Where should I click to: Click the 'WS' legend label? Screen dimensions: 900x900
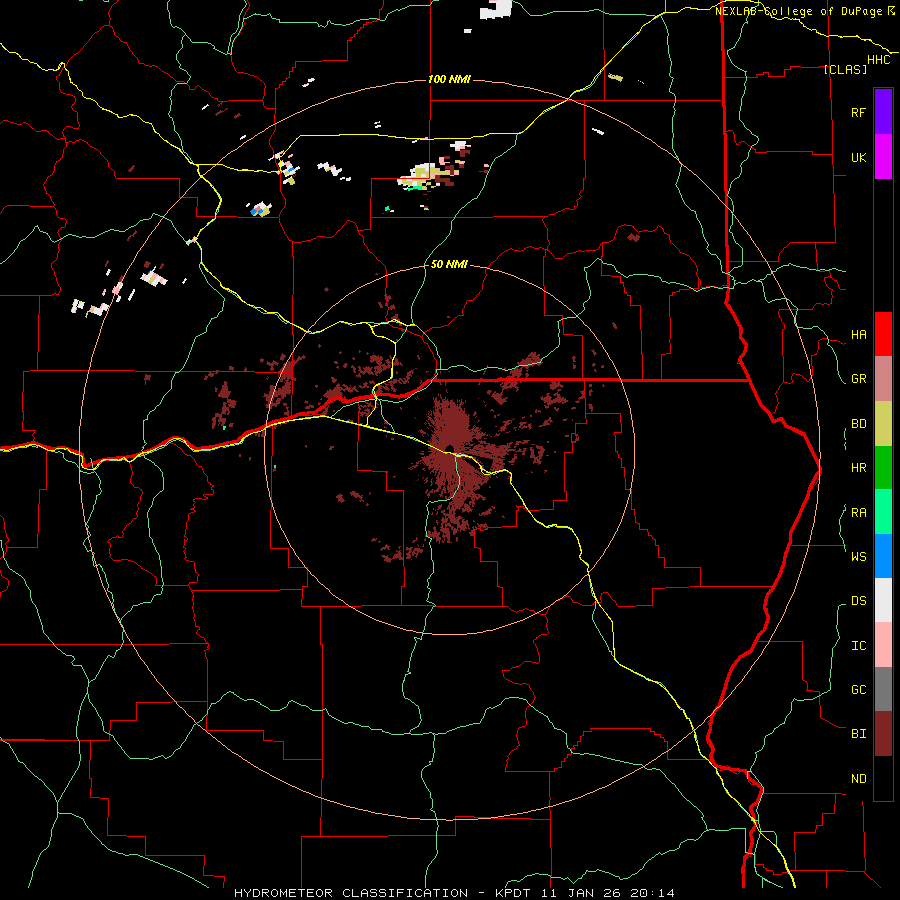[858, 556]
